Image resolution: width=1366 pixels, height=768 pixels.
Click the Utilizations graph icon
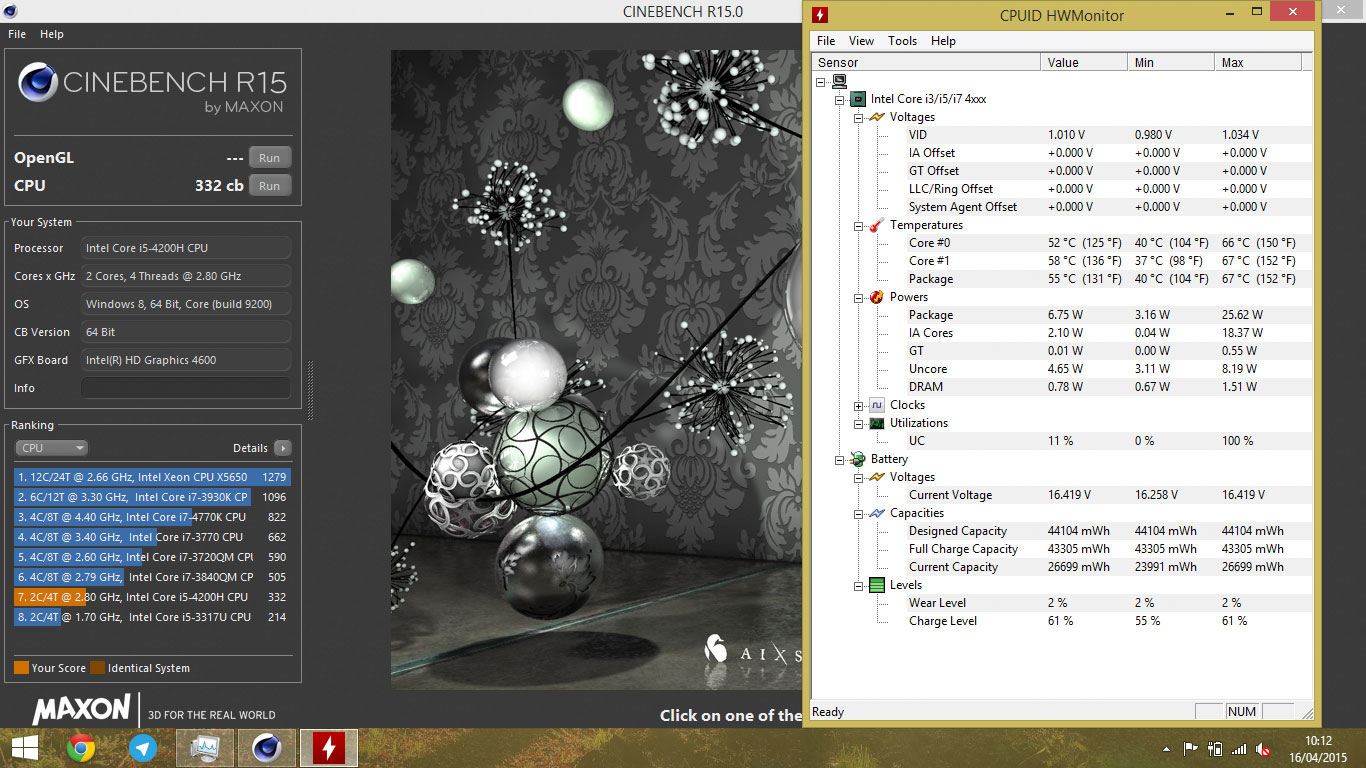click(x=876, y=423)
